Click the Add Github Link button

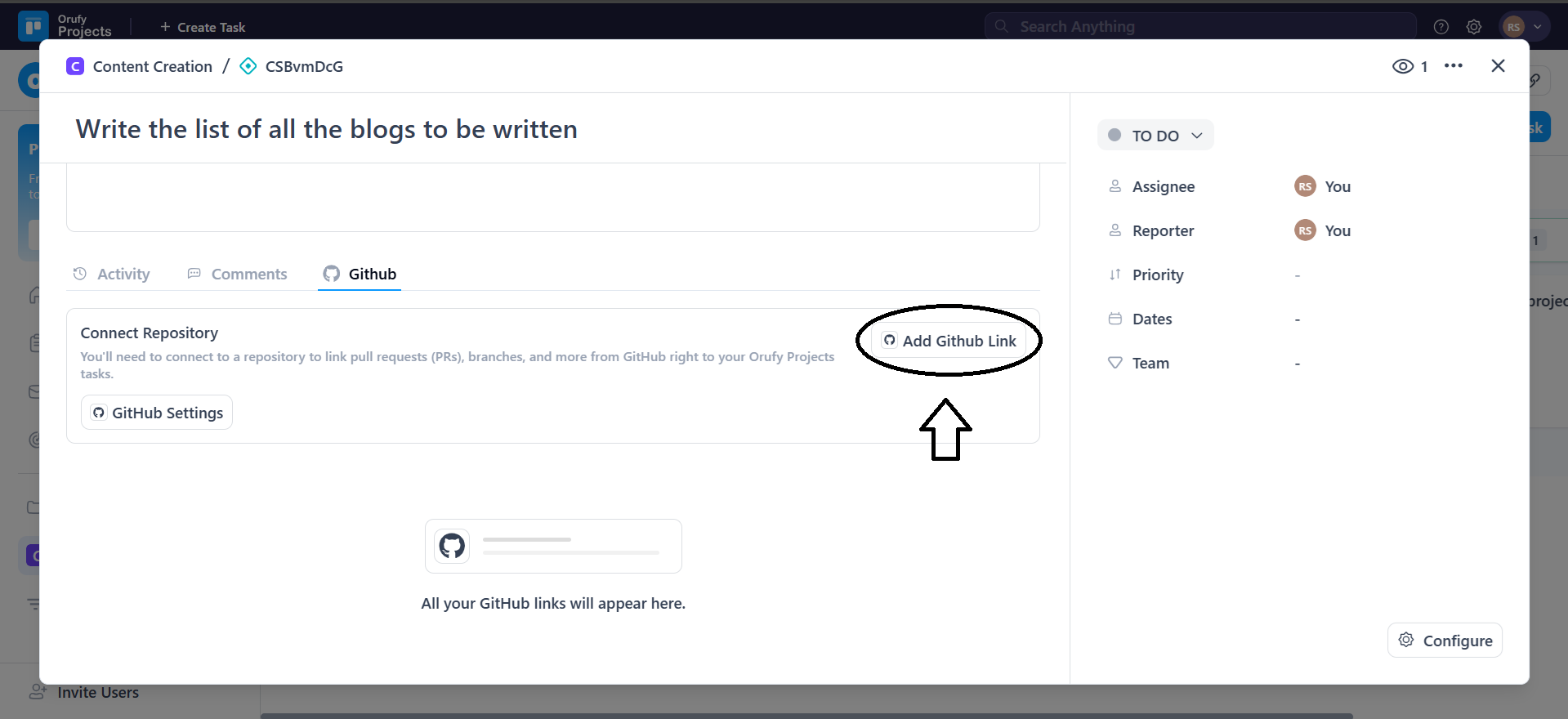click(x=949, y=341)
